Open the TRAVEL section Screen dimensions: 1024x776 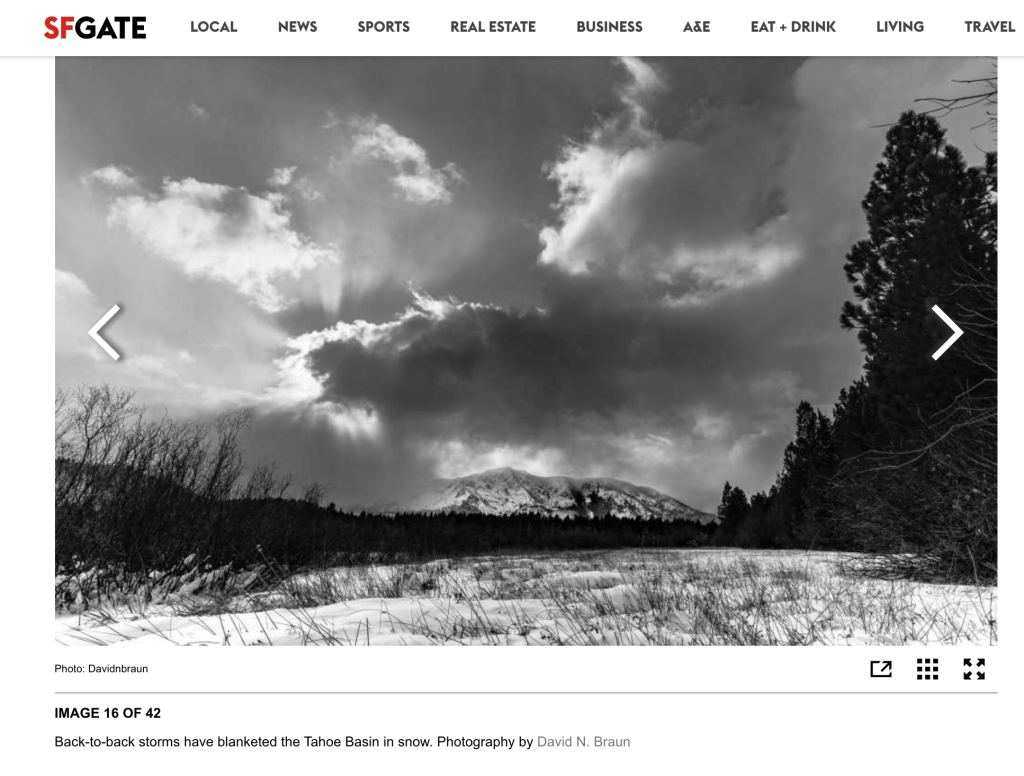pyautogui.click(x=989, y=27)
